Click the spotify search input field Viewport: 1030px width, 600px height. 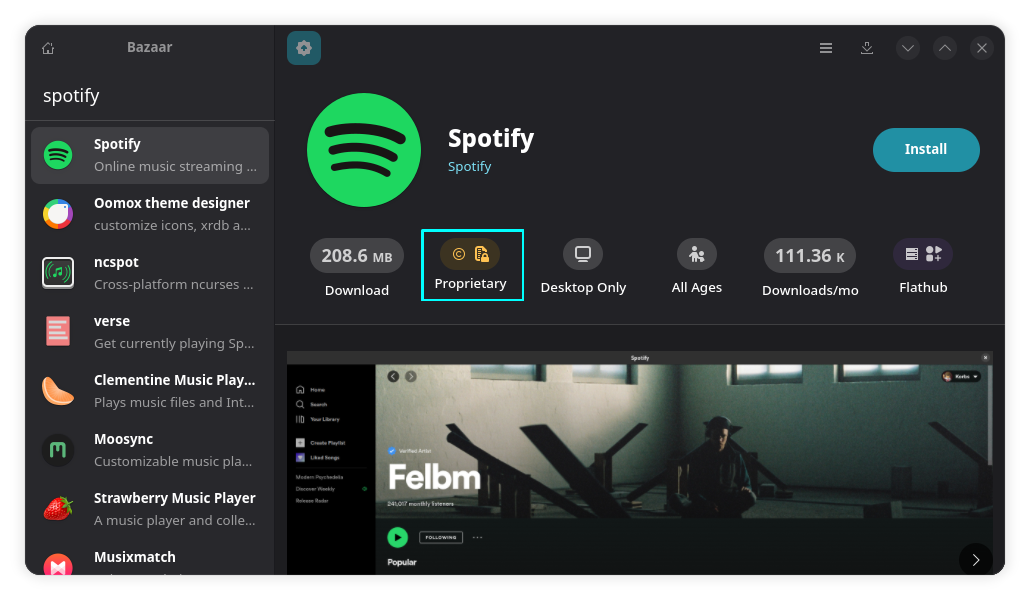pyautogui.click(x=148, y=95)
